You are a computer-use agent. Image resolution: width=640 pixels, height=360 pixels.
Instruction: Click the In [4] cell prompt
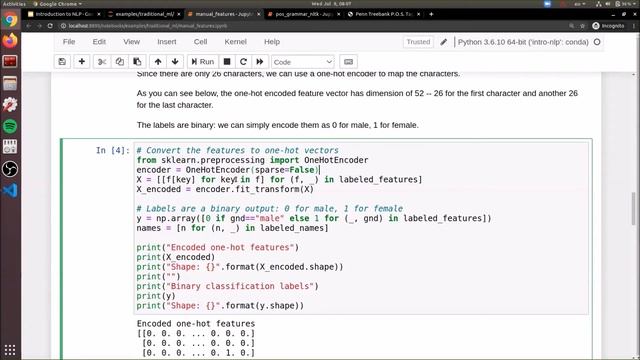tap(113, 150)
